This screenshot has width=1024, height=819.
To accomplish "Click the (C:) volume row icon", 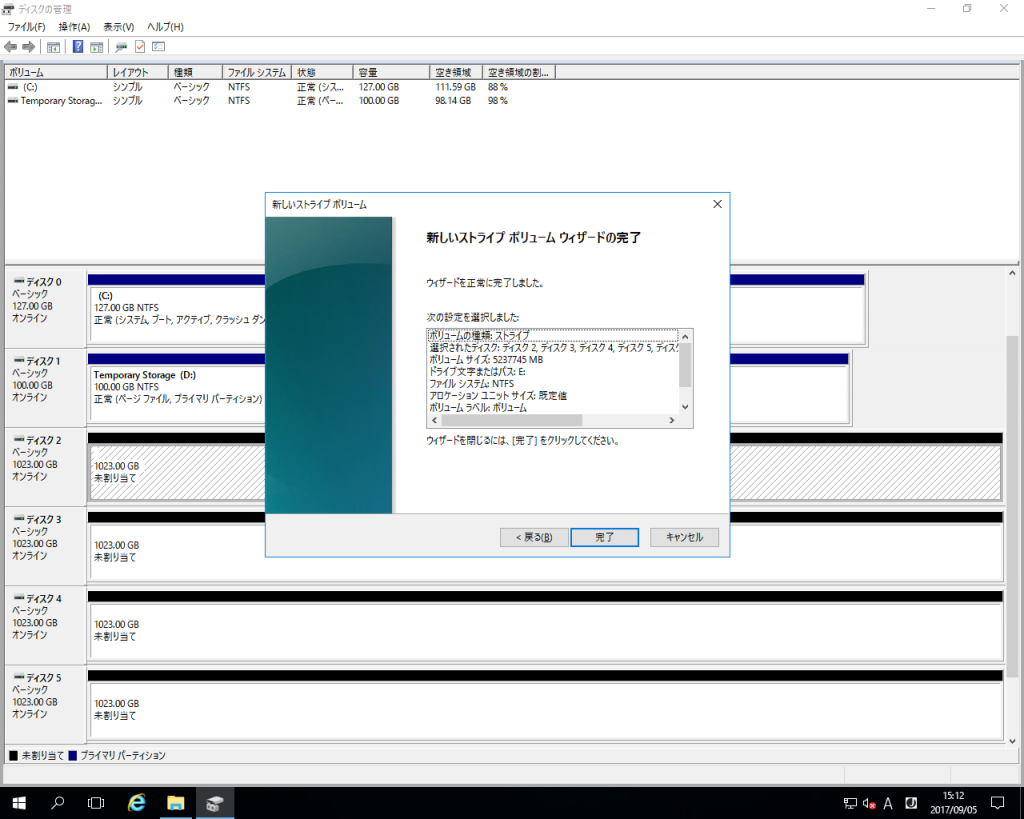I will click(x=13, y=87).
